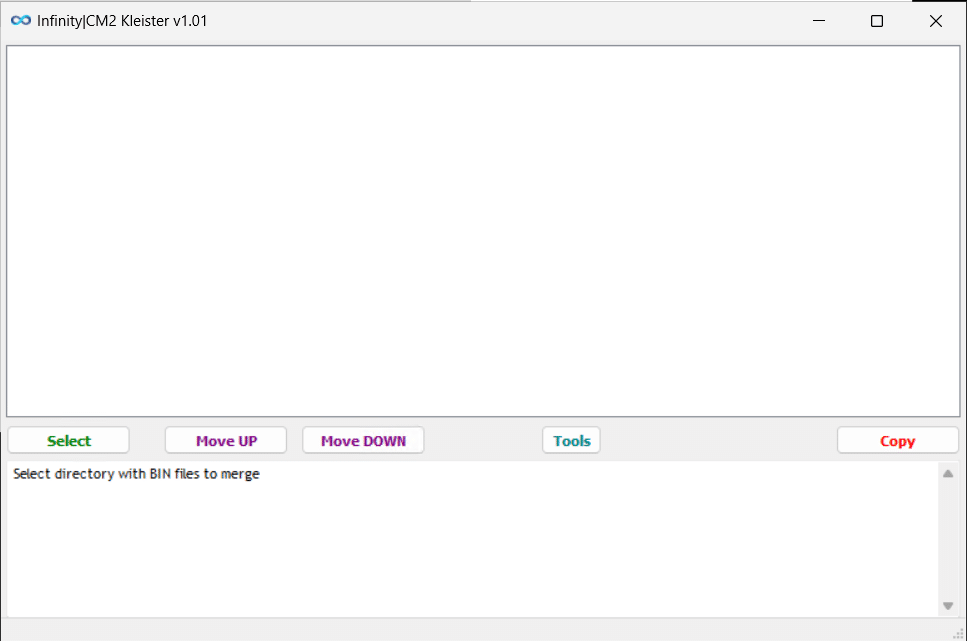Click blank space in the log output panel

[470, 550]
